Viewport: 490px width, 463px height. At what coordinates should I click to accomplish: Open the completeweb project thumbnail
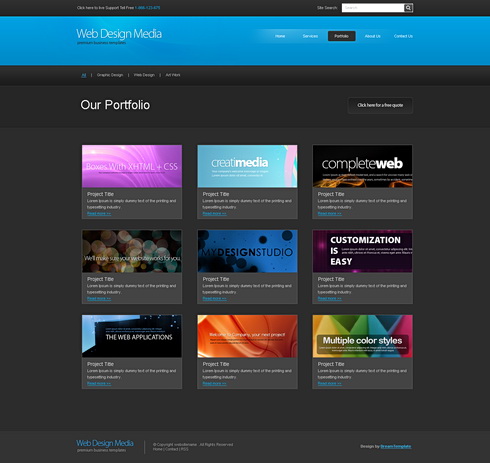click(363, 166)
